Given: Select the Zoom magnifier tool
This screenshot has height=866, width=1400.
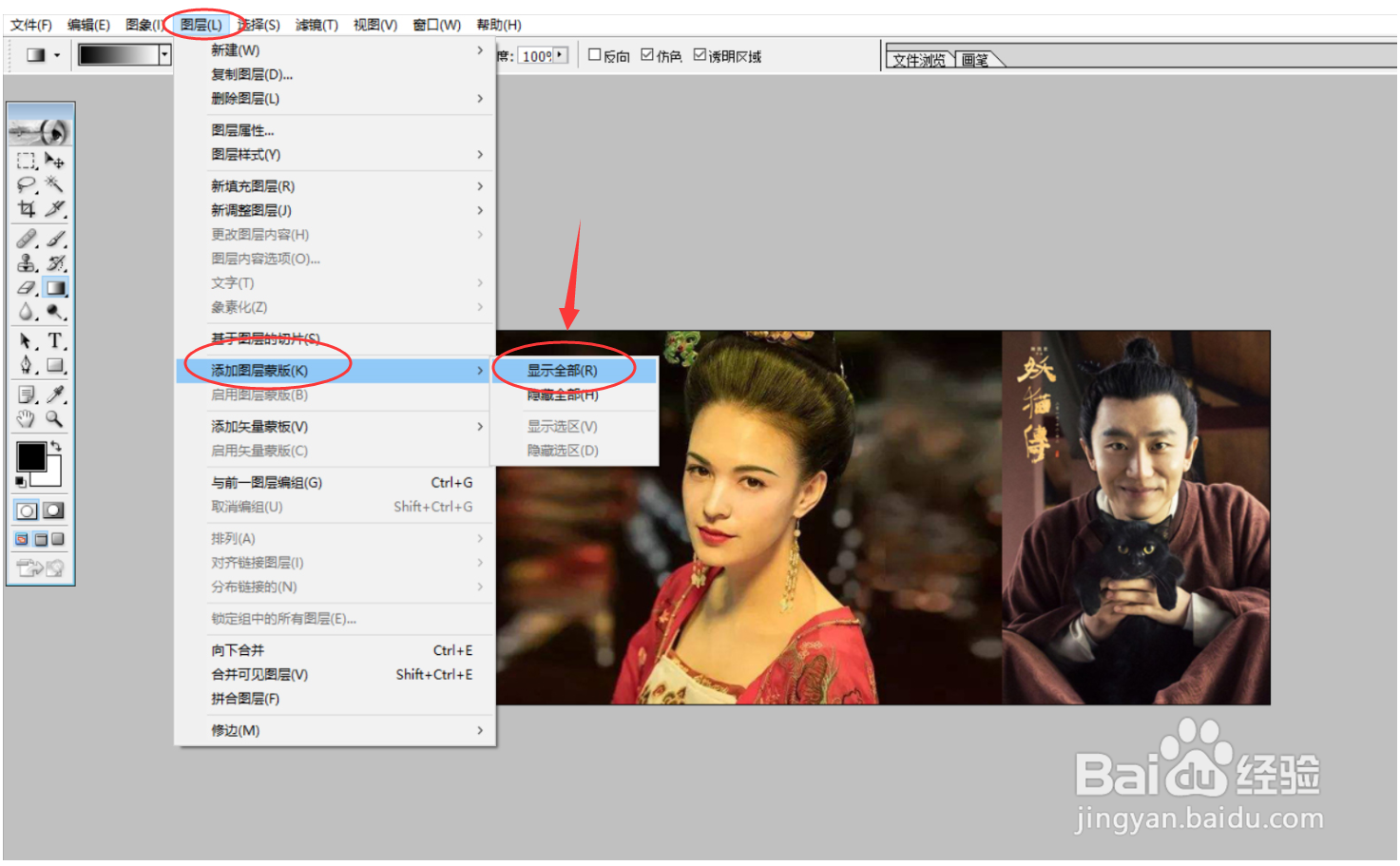Looking at the screenshot, I should coord(55,418).
